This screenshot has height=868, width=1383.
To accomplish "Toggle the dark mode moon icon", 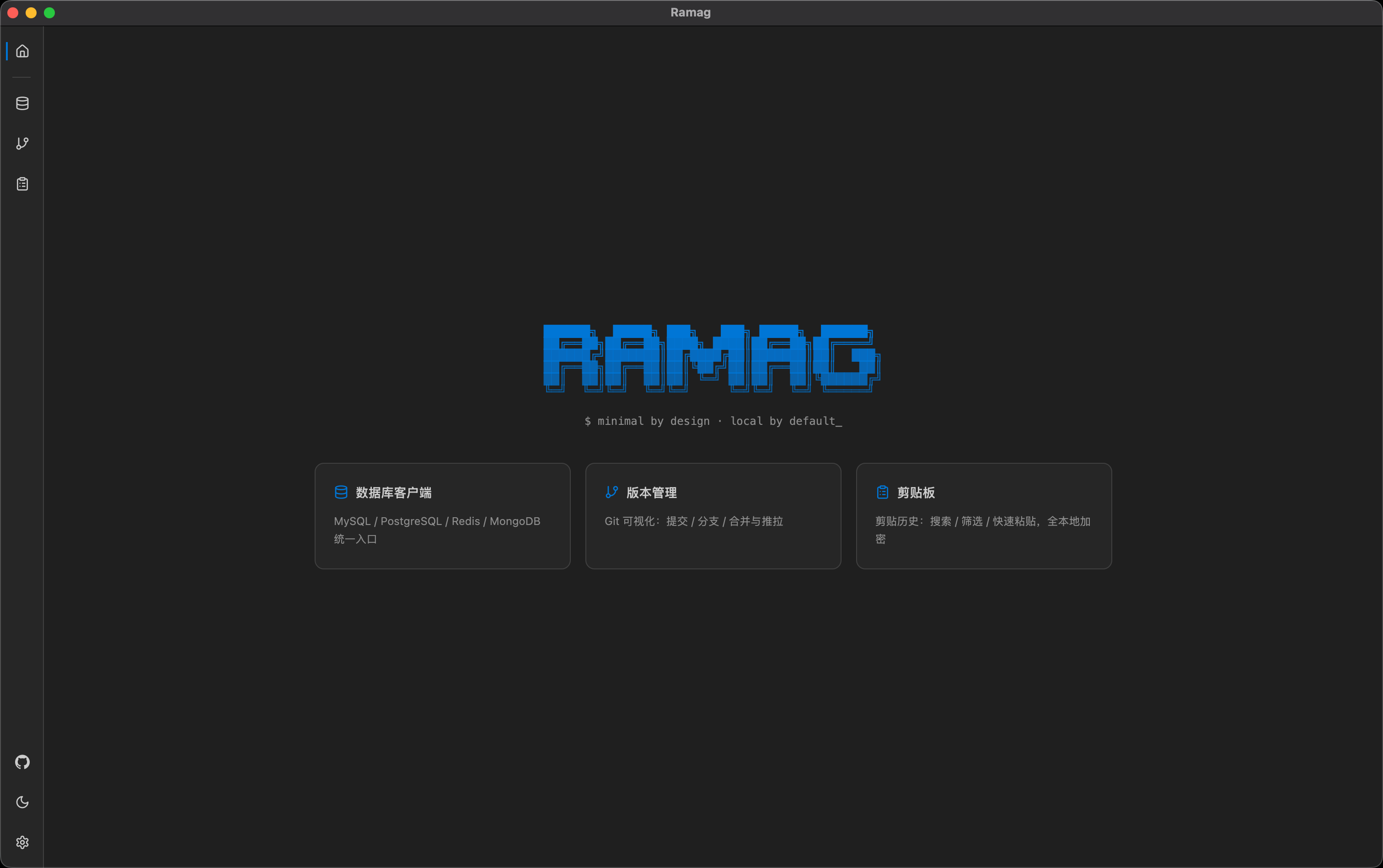I will click(22, 802).
